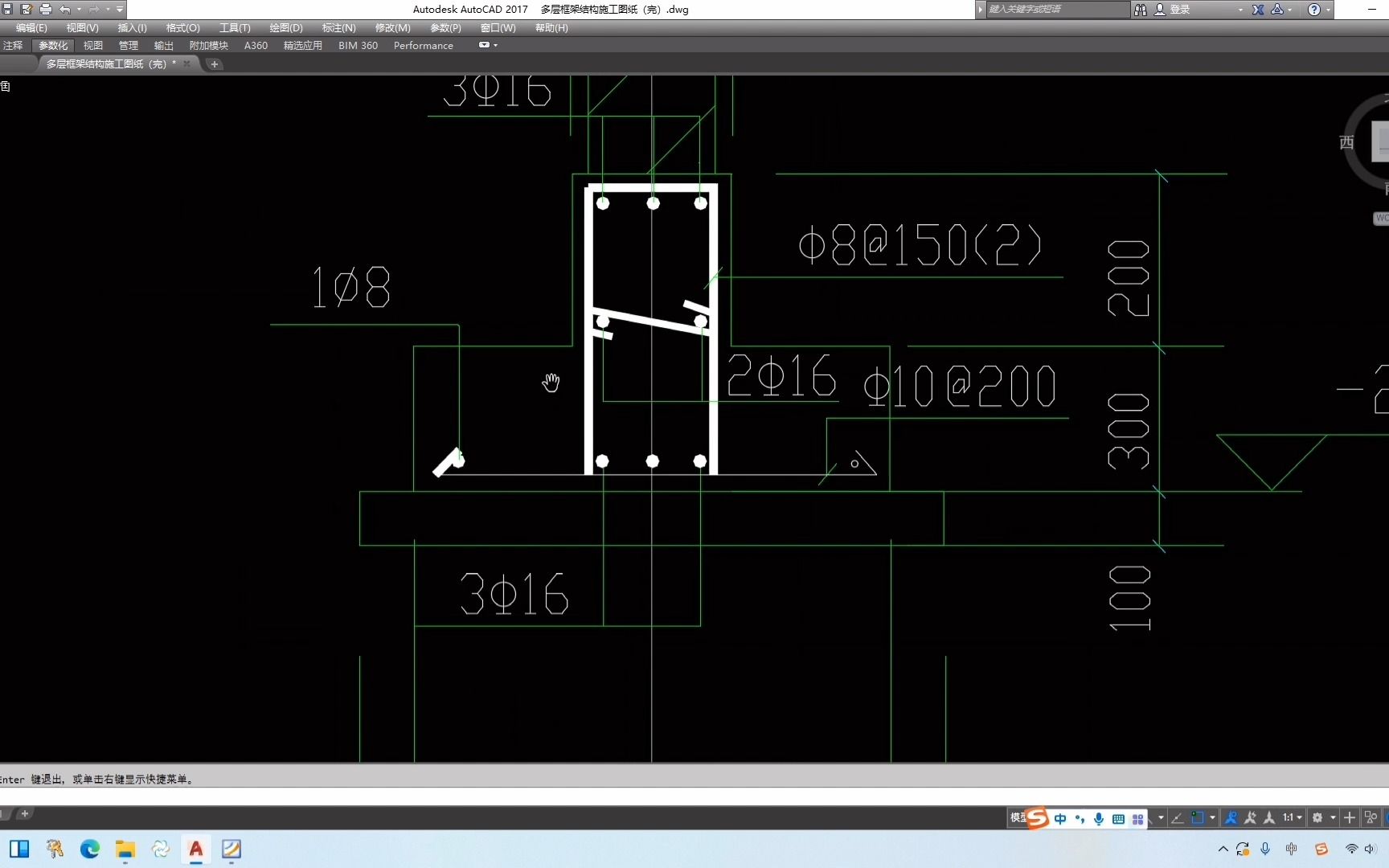Screen dimensions: 1389x868
Task: Click the AutoCAD icon in Windows taskbar
Action: click(x=195, y=849)
